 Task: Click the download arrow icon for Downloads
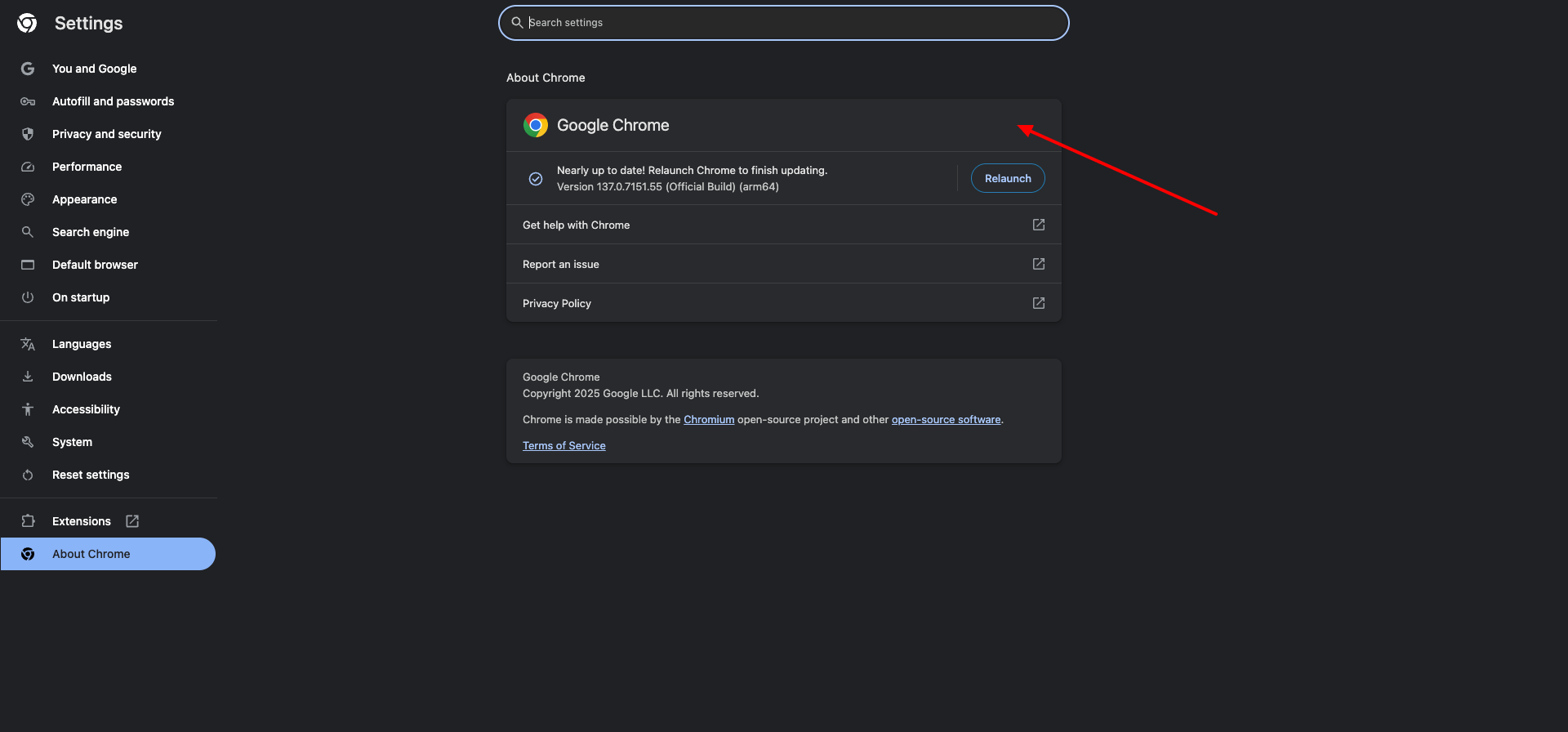(28, 377)
